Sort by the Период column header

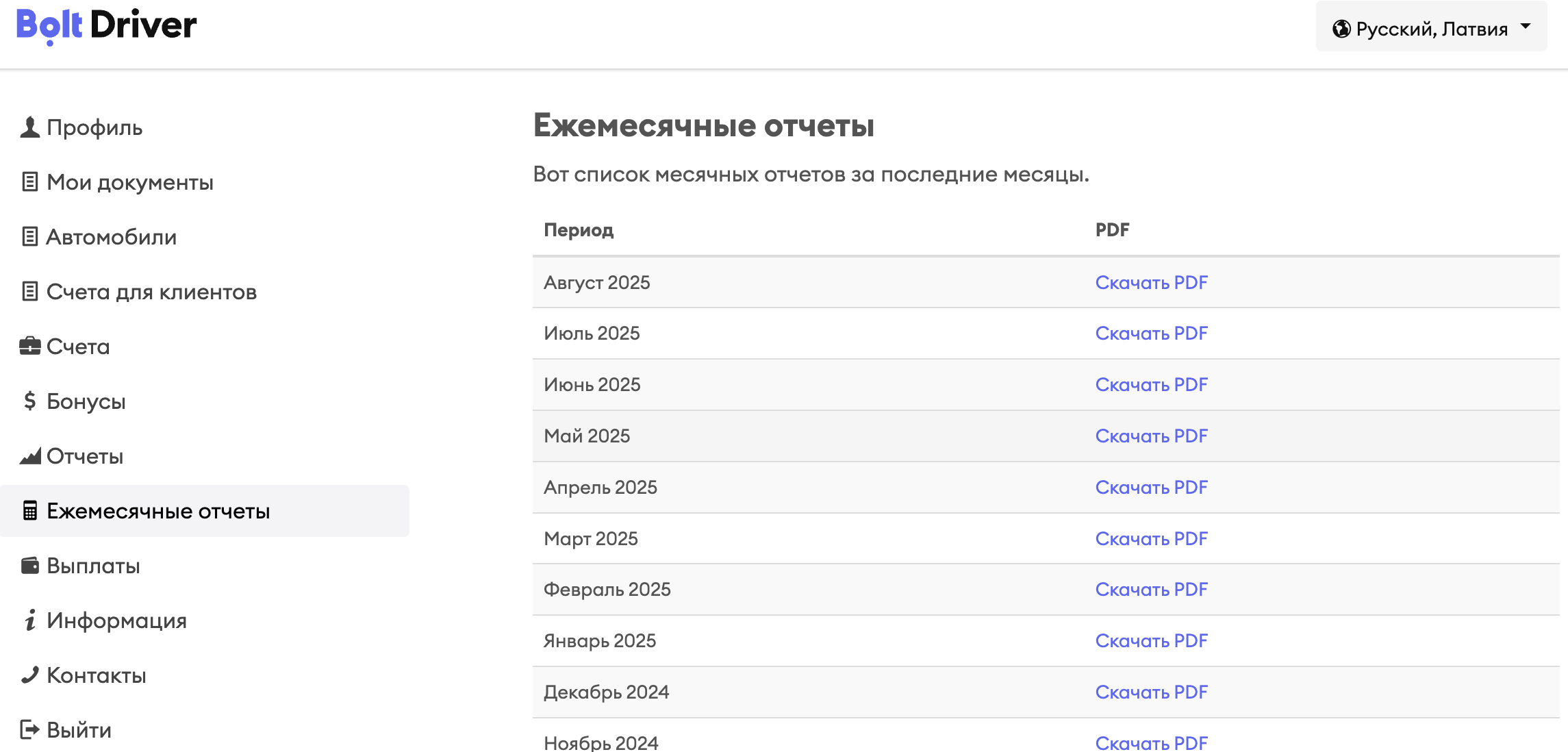click(x=579, y=230)
